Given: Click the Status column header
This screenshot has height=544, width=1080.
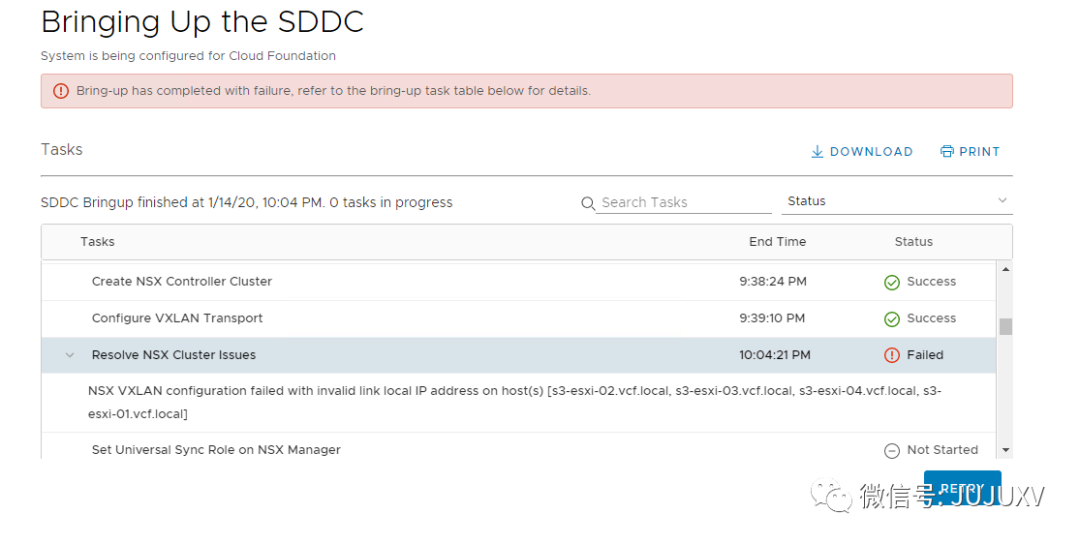Looking at the screenshot, I should point(913,242).
